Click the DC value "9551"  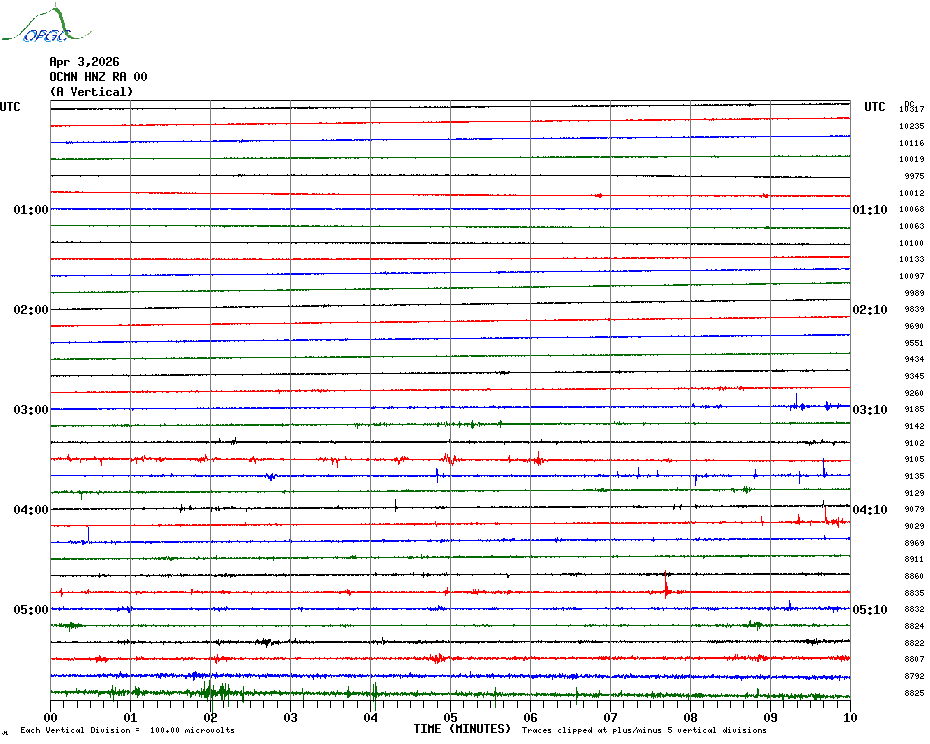[x=914, y=343]
